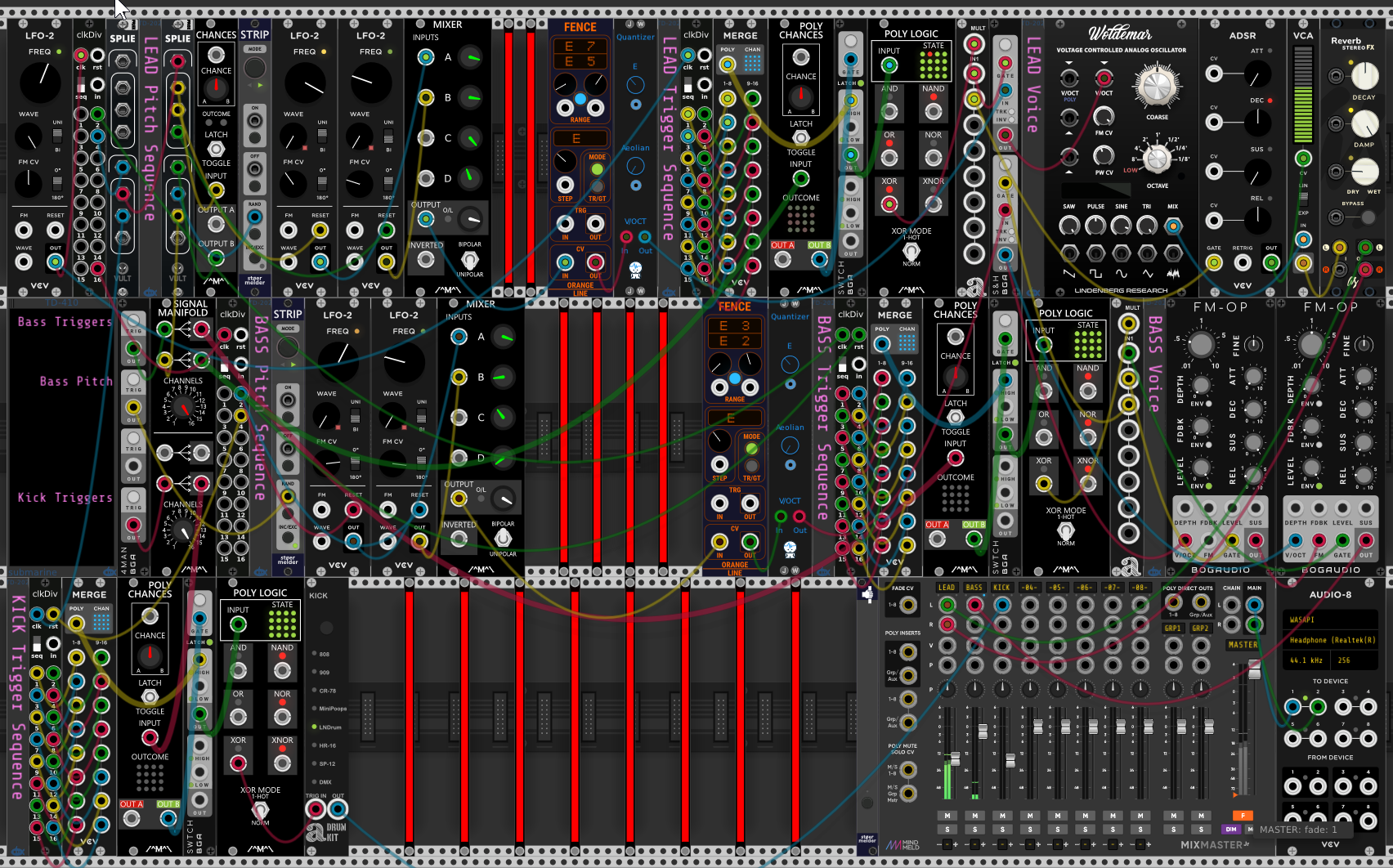Toggle the DIM button on MixMaster

[1231, 830]
